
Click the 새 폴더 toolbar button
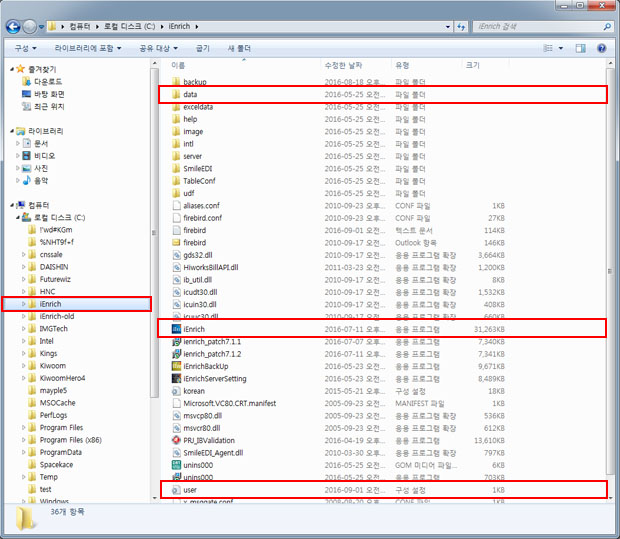coord(240,48)
